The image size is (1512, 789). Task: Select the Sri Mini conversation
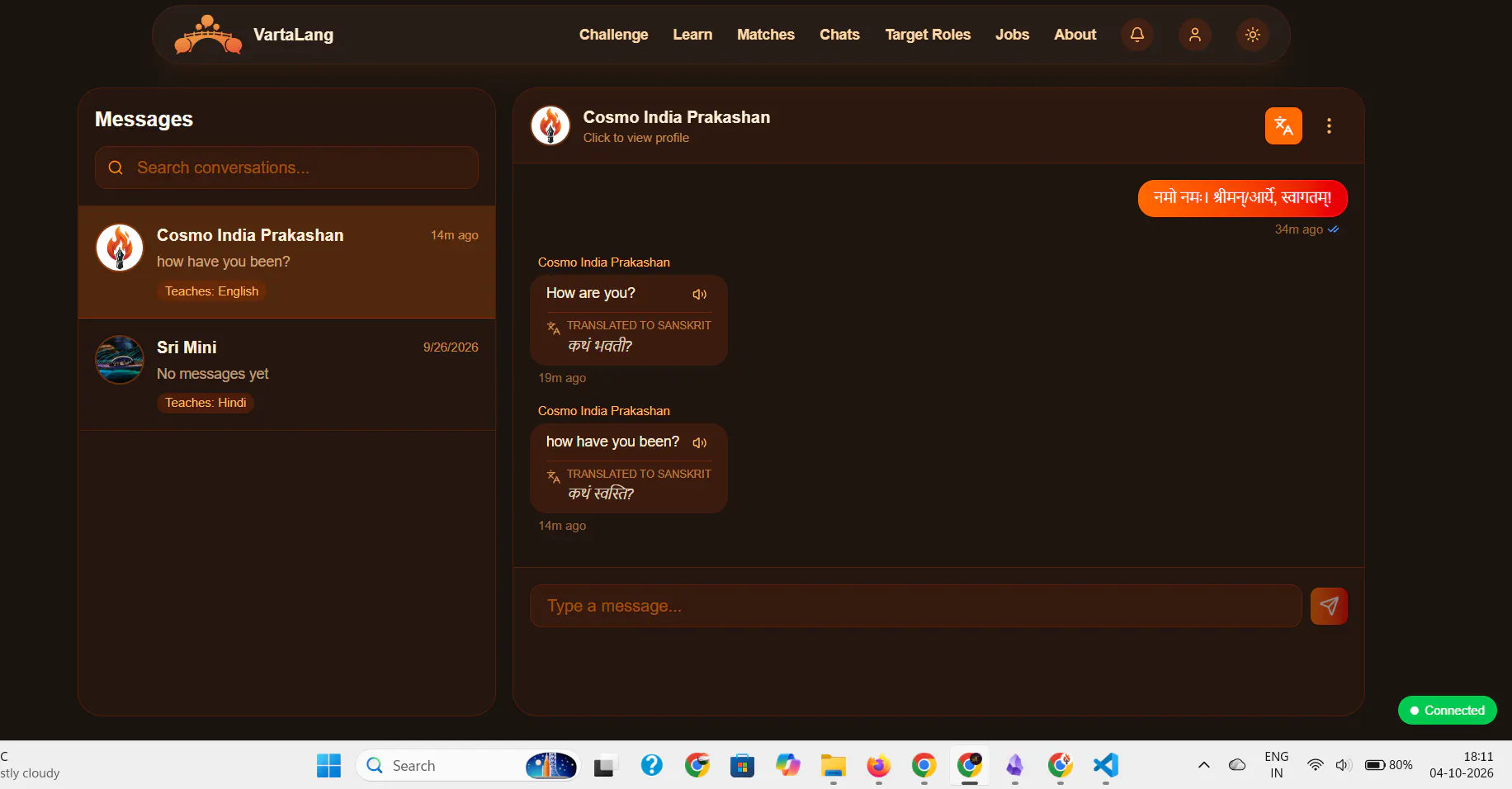point(286,375)
